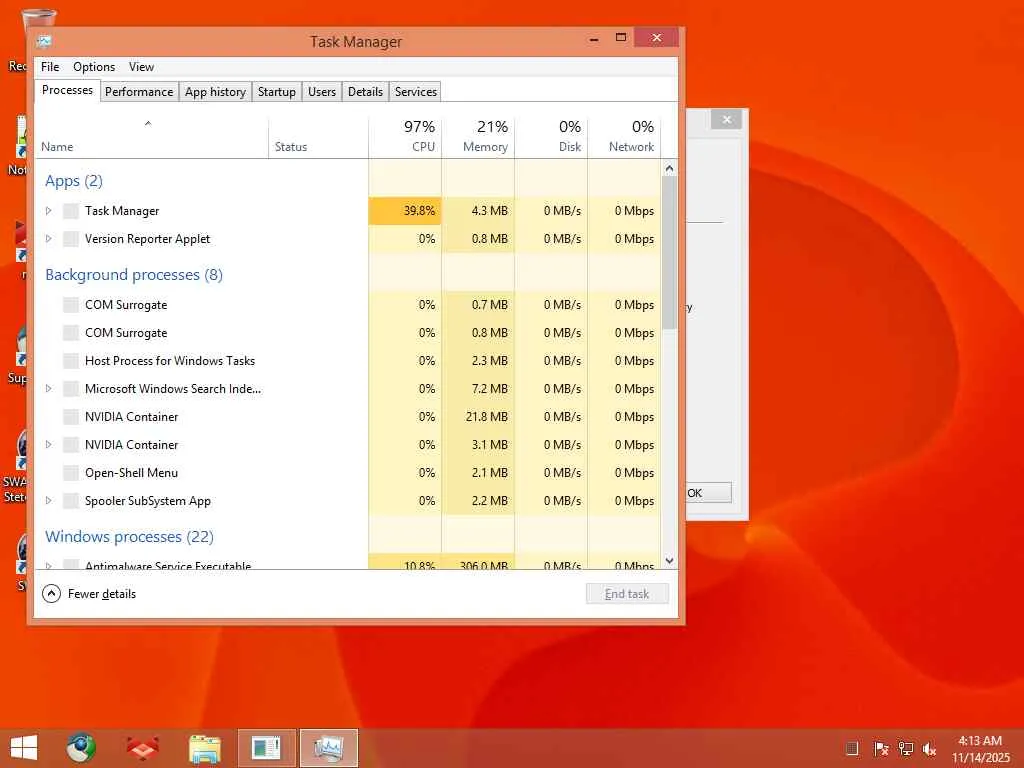Click the icon of the 21.8 MB NVIDIA Container
This screenshot has height=768, width=1024.
71,417
